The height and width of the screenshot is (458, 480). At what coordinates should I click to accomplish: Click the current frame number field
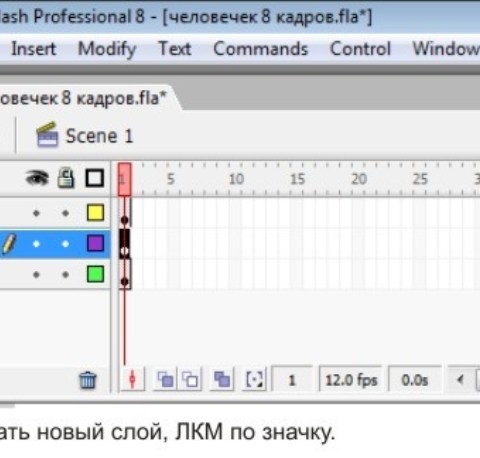click(x=292, y=380)
